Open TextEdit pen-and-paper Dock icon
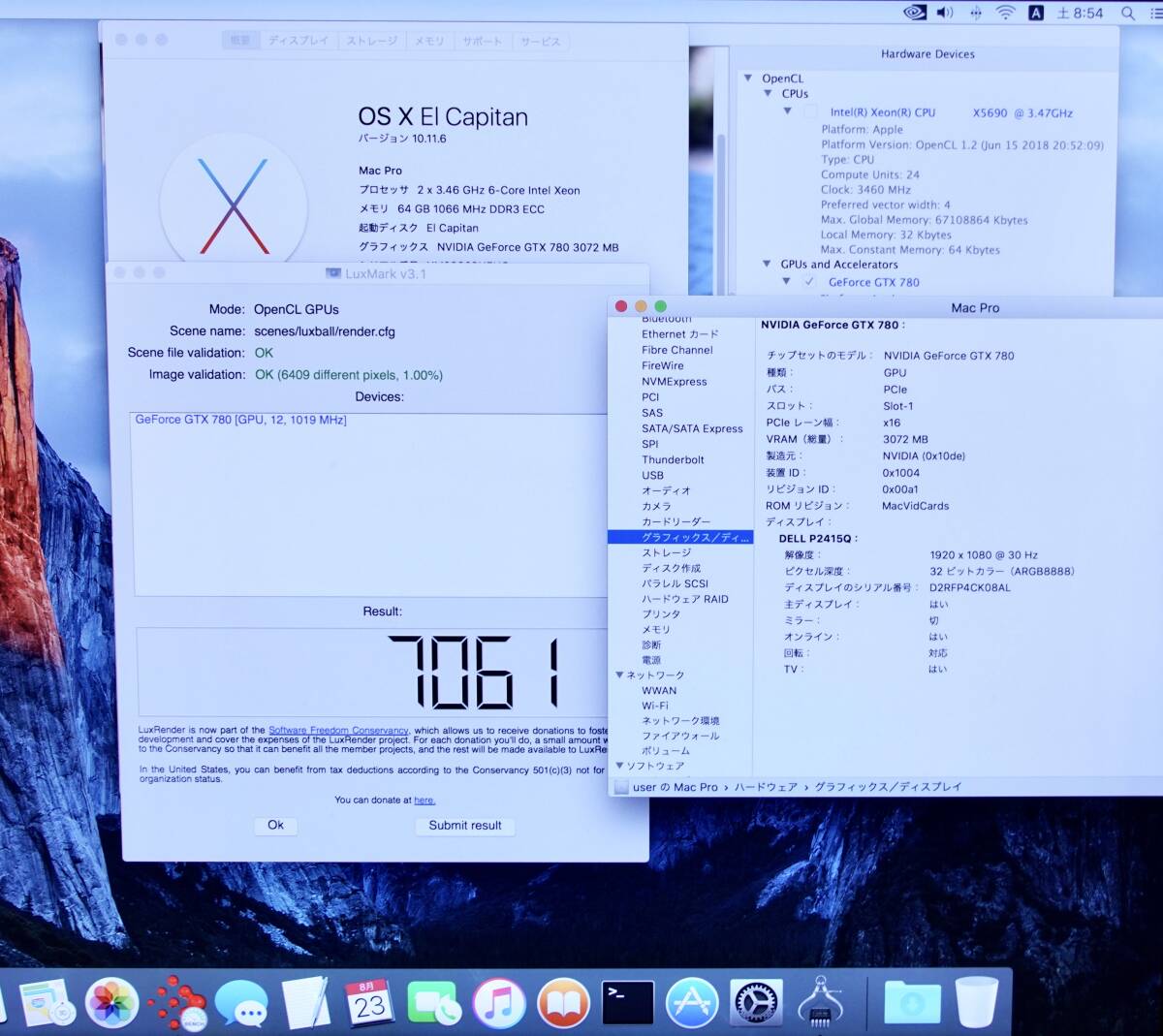1163x1036 pixels. (x=306, y=1003)
